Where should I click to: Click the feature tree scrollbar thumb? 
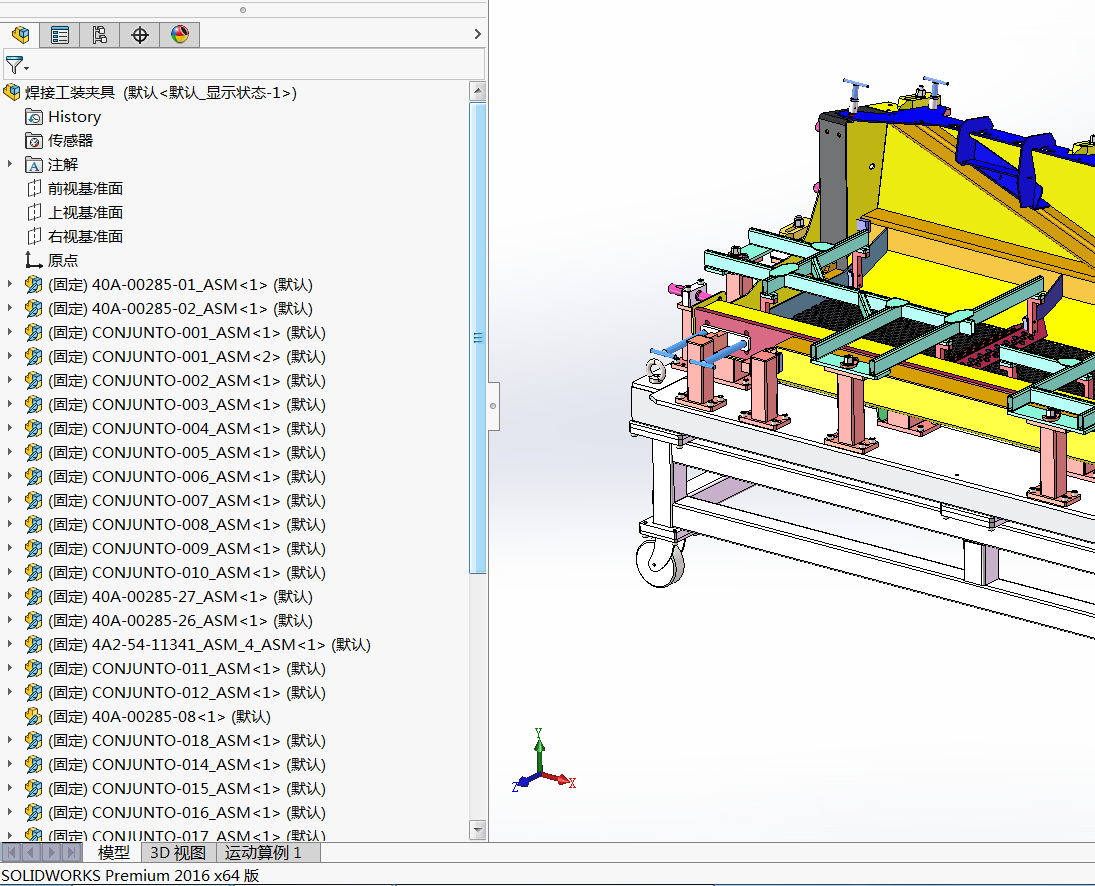[x=478, y=338]
